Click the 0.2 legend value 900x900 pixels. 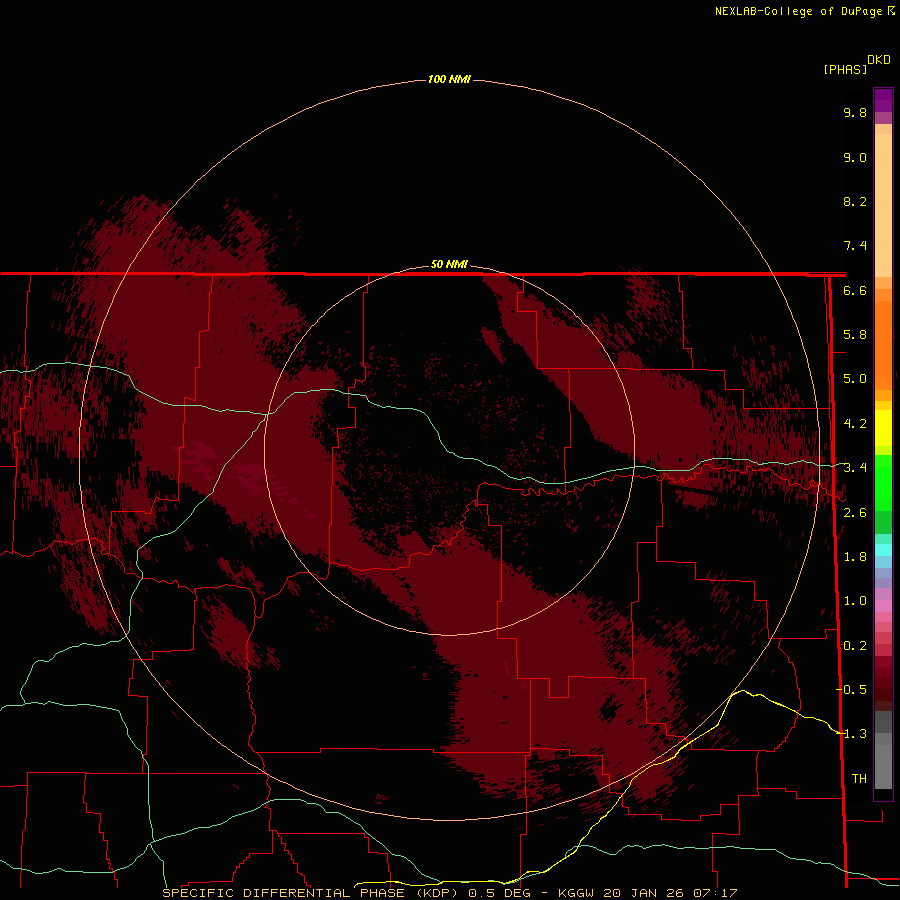coord(855,646)
